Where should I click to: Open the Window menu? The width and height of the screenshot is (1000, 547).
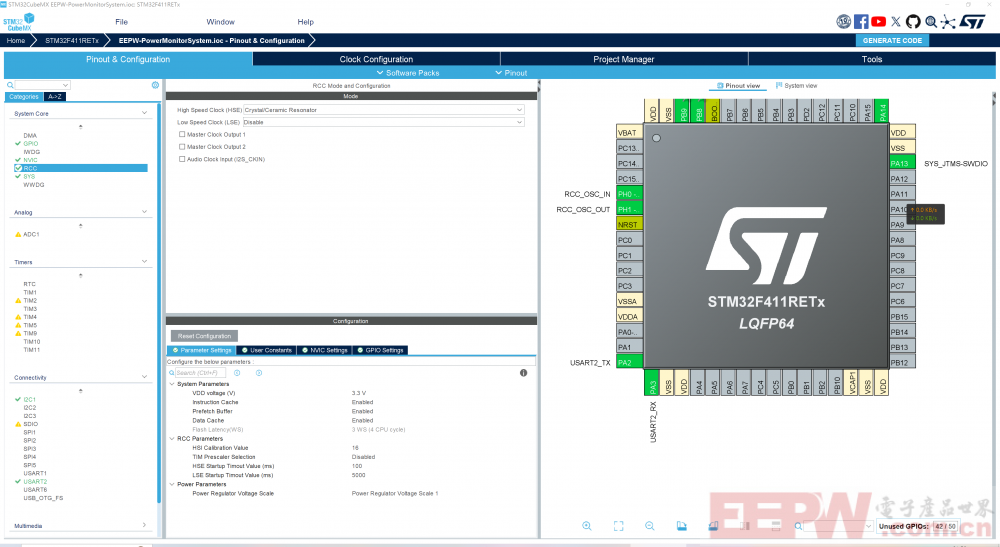coord(220,22)
